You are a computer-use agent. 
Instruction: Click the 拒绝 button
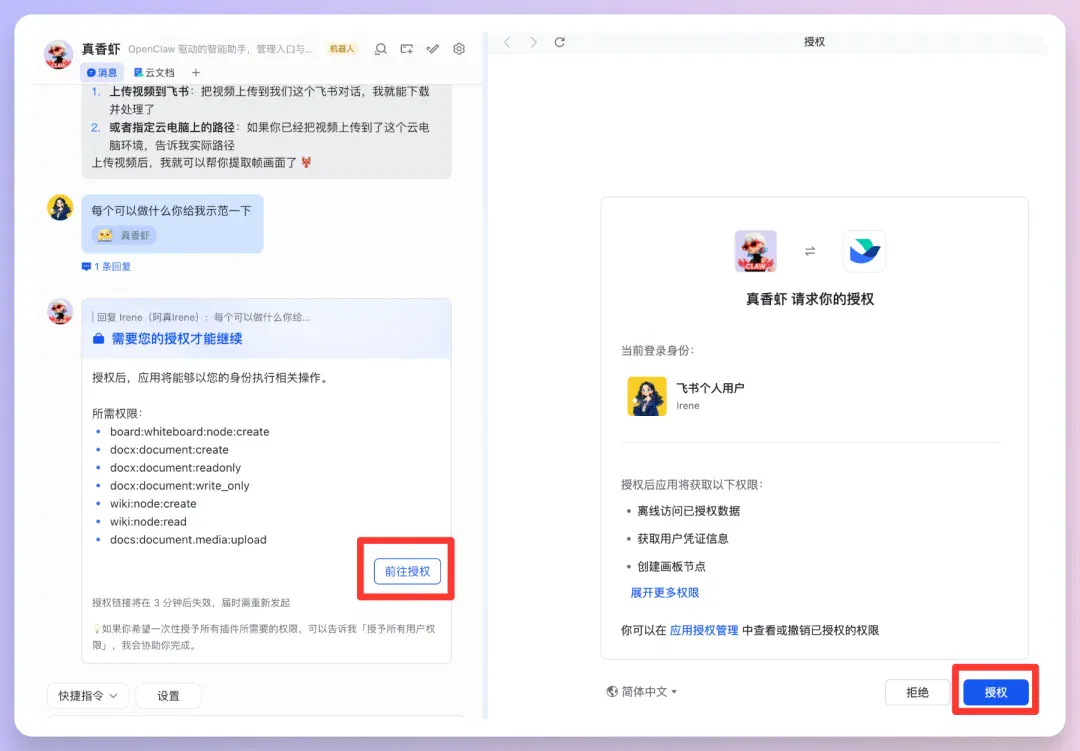click(917, 692)
